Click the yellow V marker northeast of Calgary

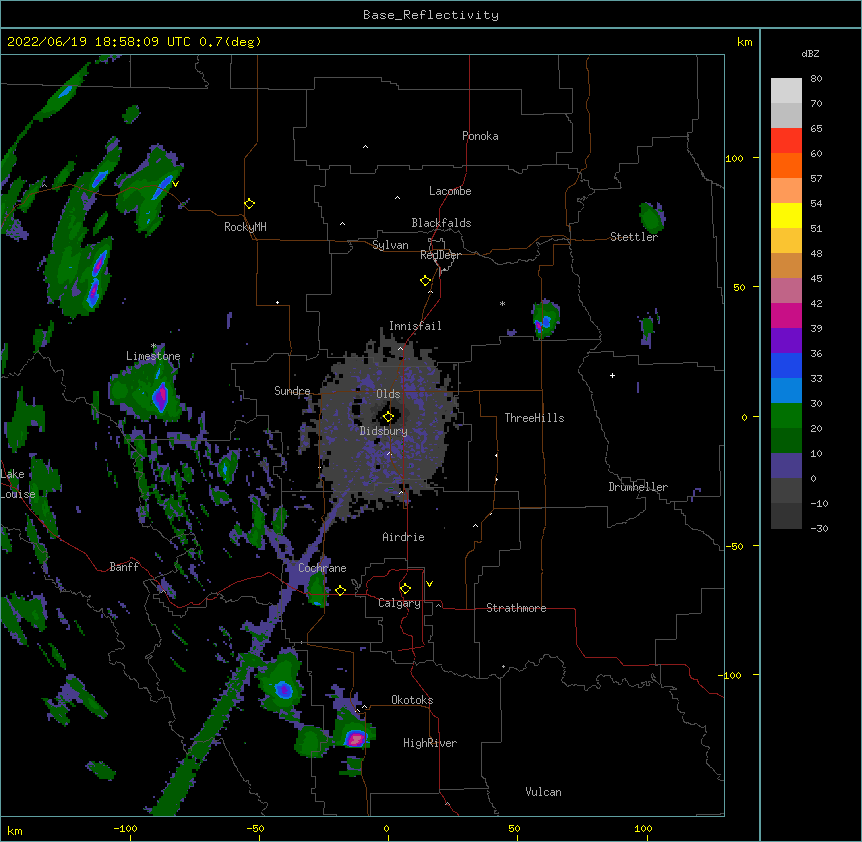tap(429, 584)
